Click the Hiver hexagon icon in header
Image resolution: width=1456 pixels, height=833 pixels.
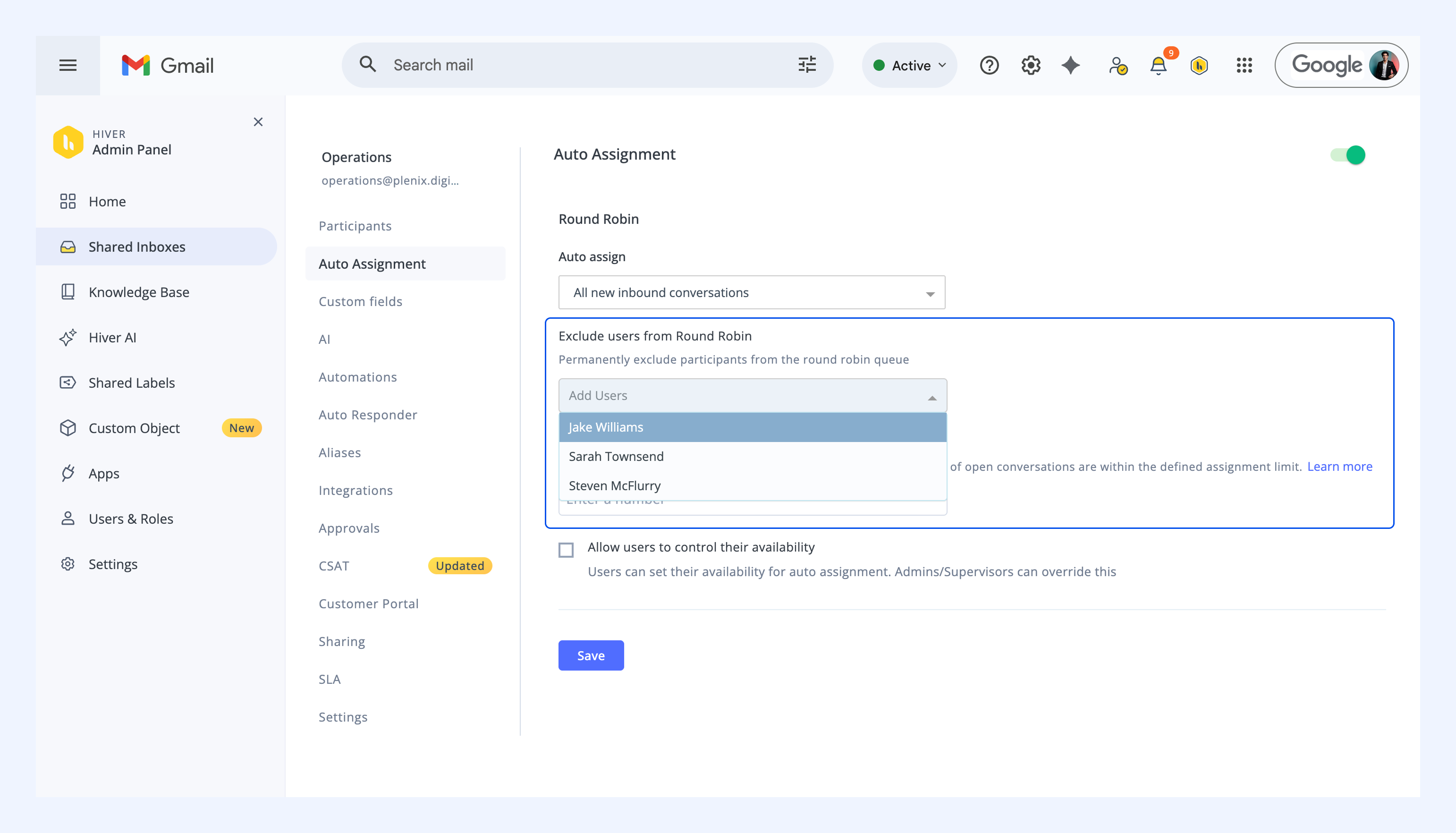1199,65
